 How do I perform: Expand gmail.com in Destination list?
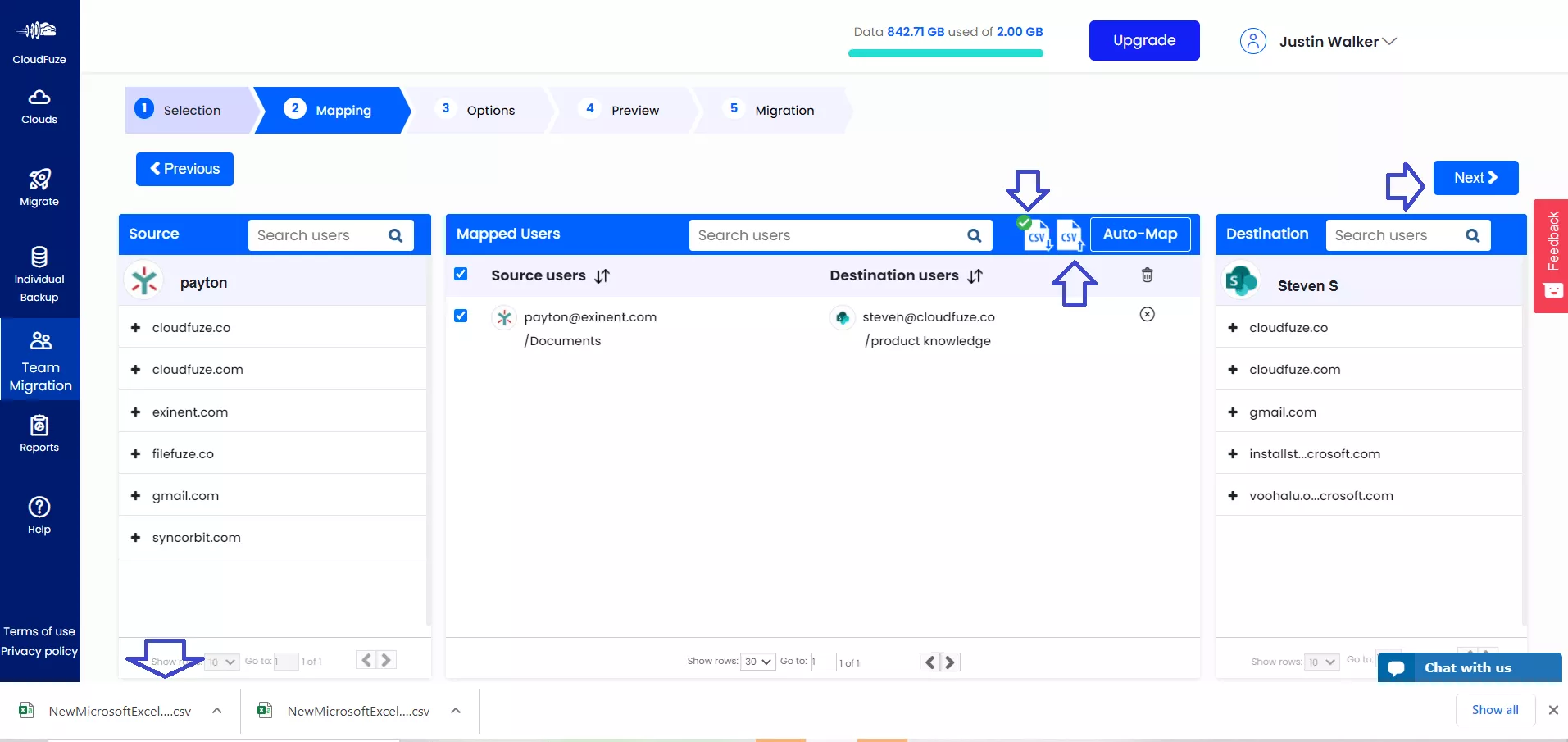(x=1233, y=412)
